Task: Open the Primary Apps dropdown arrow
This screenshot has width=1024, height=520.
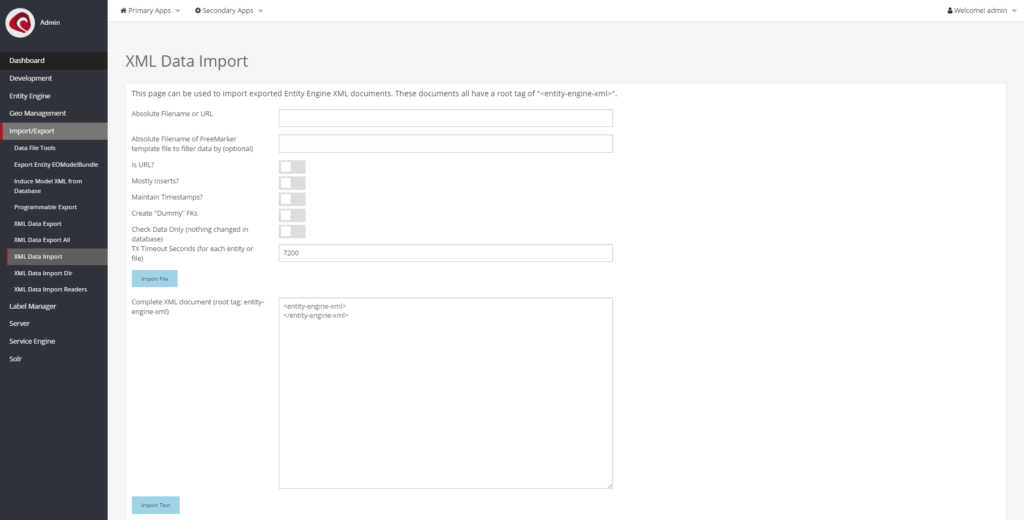Action: click(x=177, y=11)
